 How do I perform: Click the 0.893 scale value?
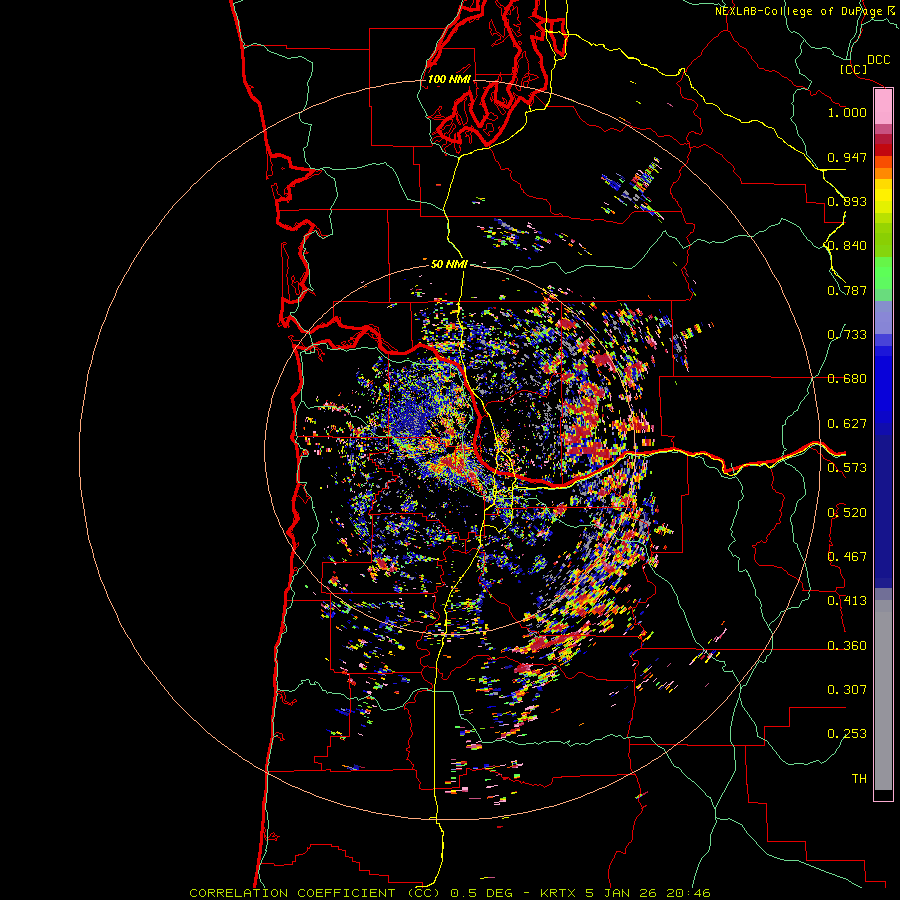[x=847, y=201]
